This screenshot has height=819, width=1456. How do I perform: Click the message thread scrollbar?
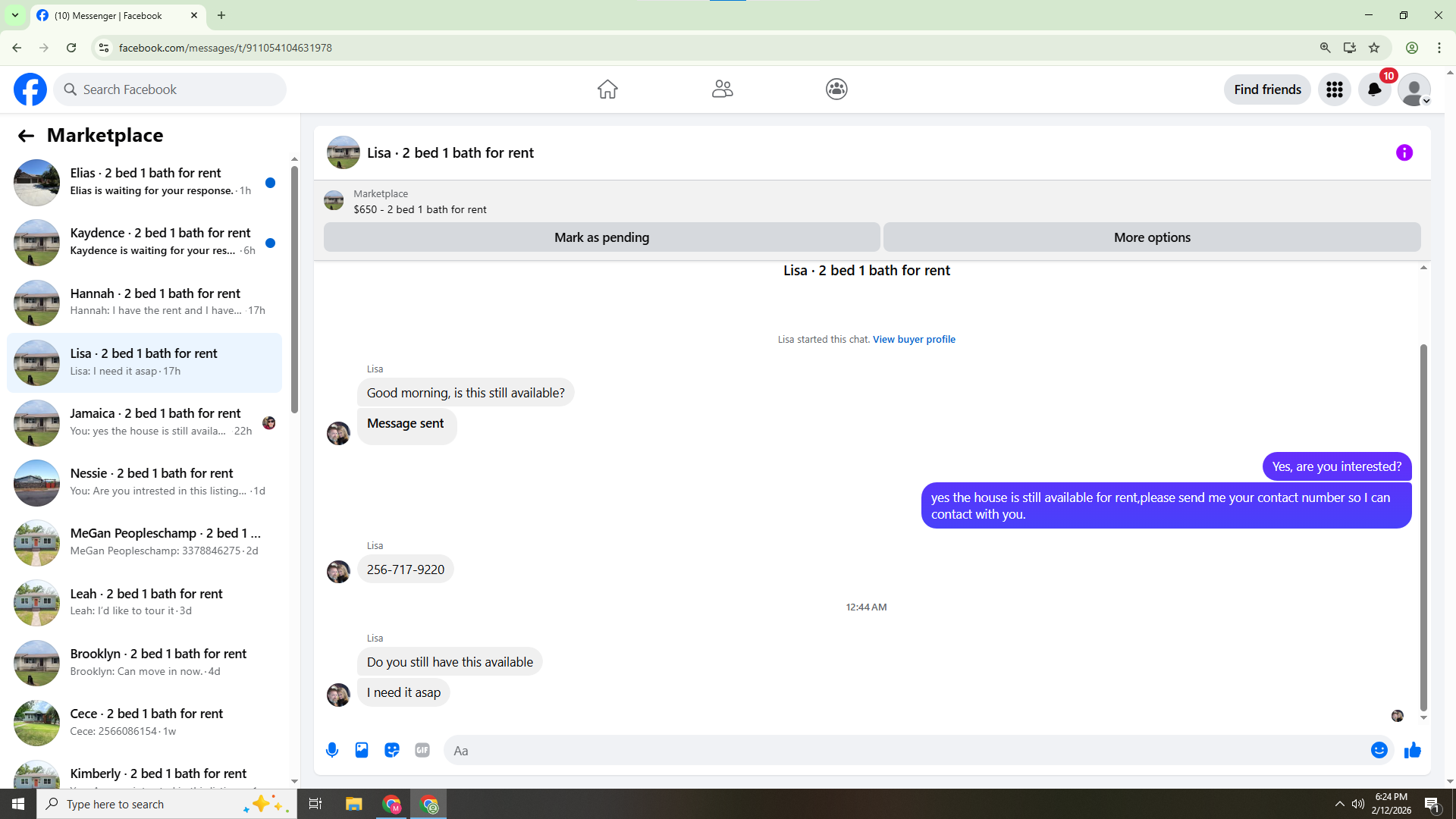(x=1423, y=528)
